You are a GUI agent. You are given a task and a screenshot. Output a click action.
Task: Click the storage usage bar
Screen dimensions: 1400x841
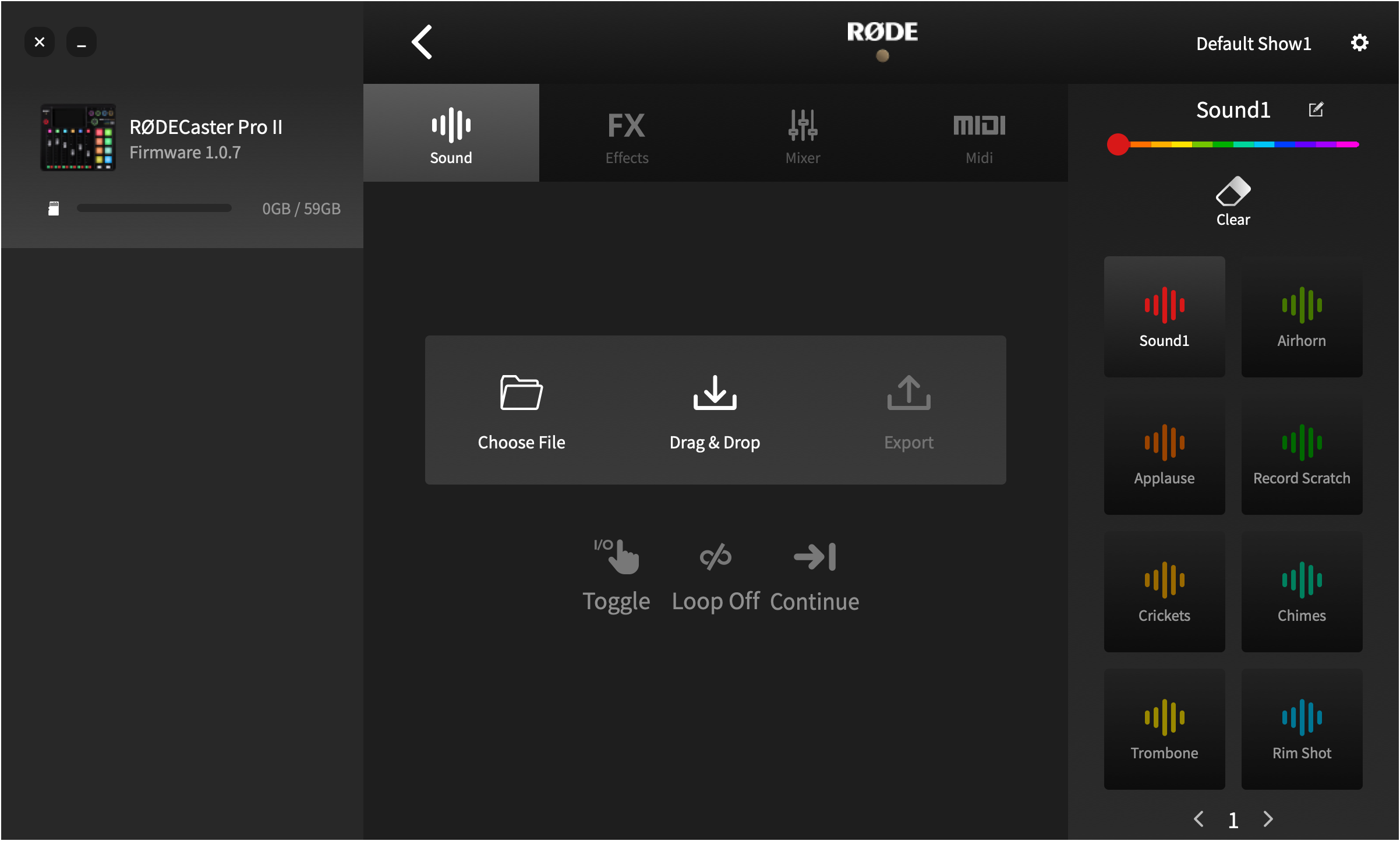coord(154,209)
